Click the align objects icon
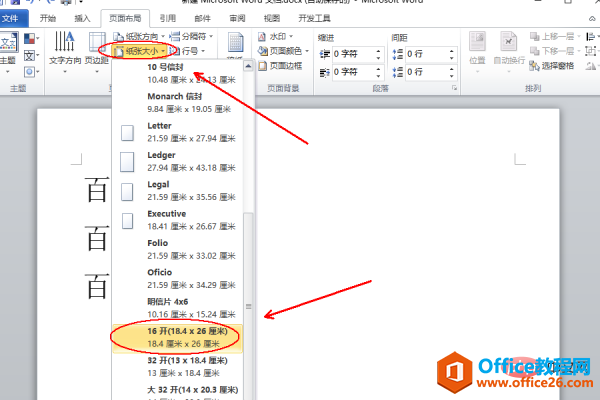This screenshot has width=600, height=400. pyautogui.click(x=592, y=36)
